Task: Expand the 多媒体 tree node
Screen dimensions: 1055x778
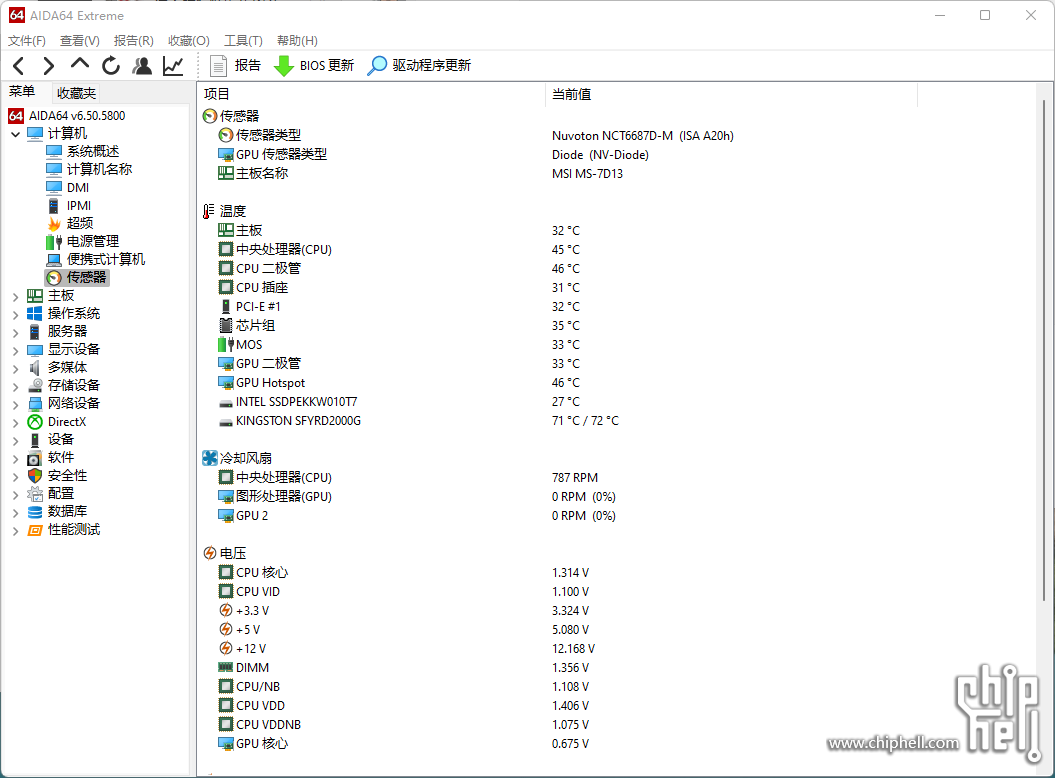Action: 15,368
